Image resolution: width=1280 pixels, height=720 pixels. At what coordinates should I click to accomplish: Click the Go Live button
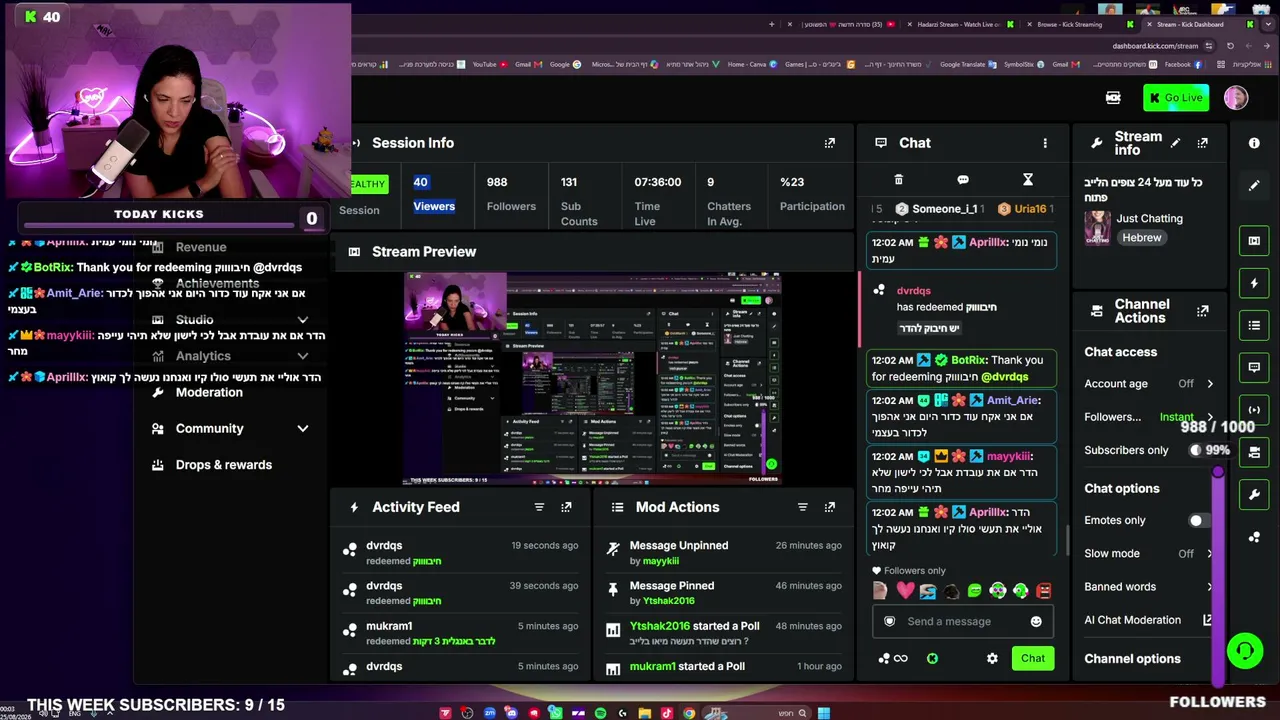[1176, 98]
